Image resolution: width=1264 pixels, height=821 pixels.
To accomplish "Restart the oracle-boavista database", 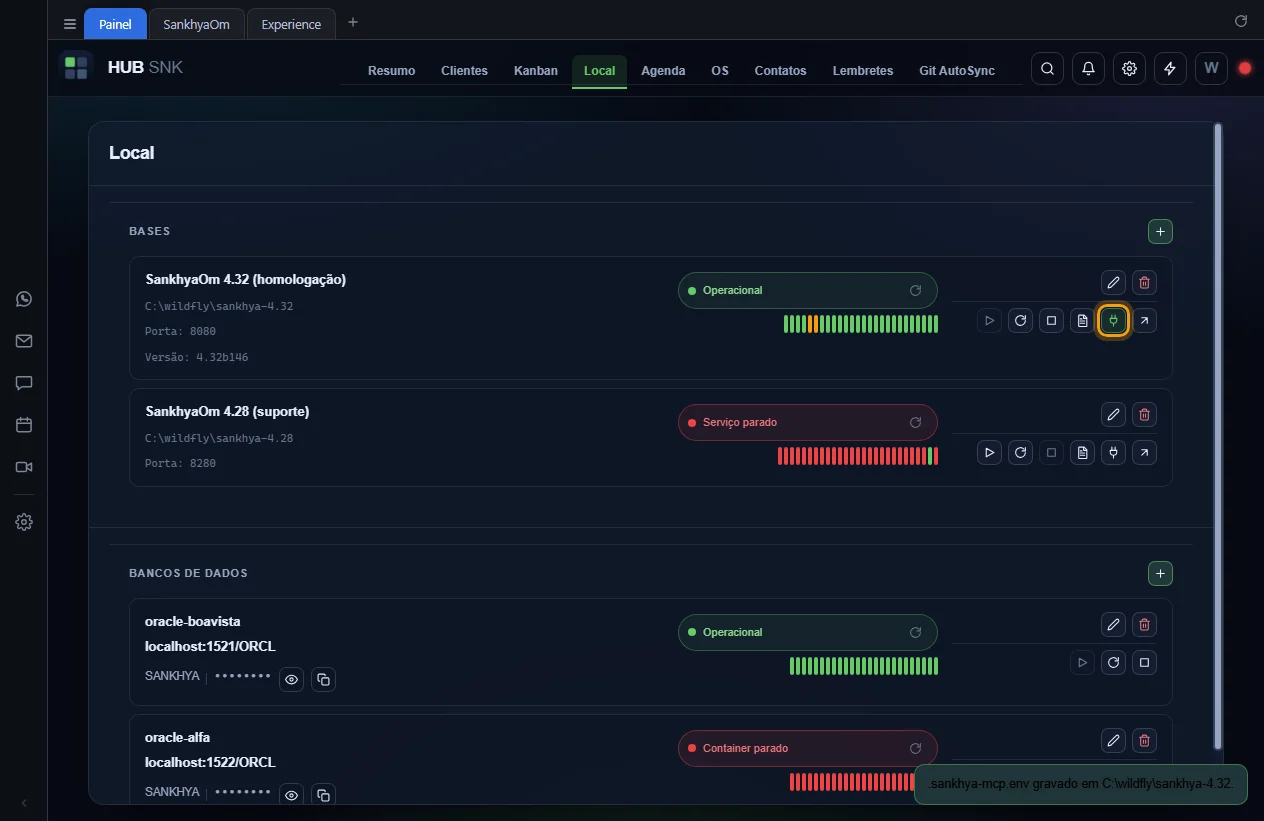I will pos(1113,663).
